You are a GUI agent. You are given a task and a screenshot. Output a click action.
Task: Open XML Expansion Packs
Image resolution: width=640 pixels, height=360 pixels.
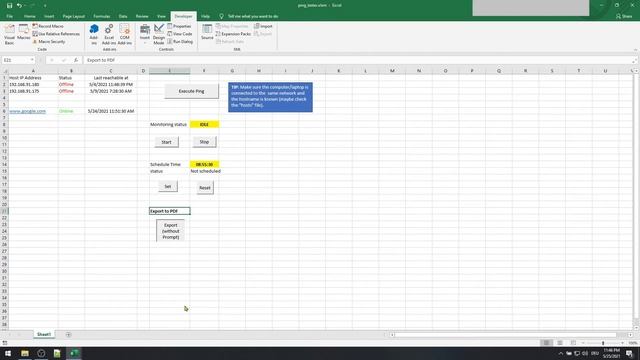233,34
